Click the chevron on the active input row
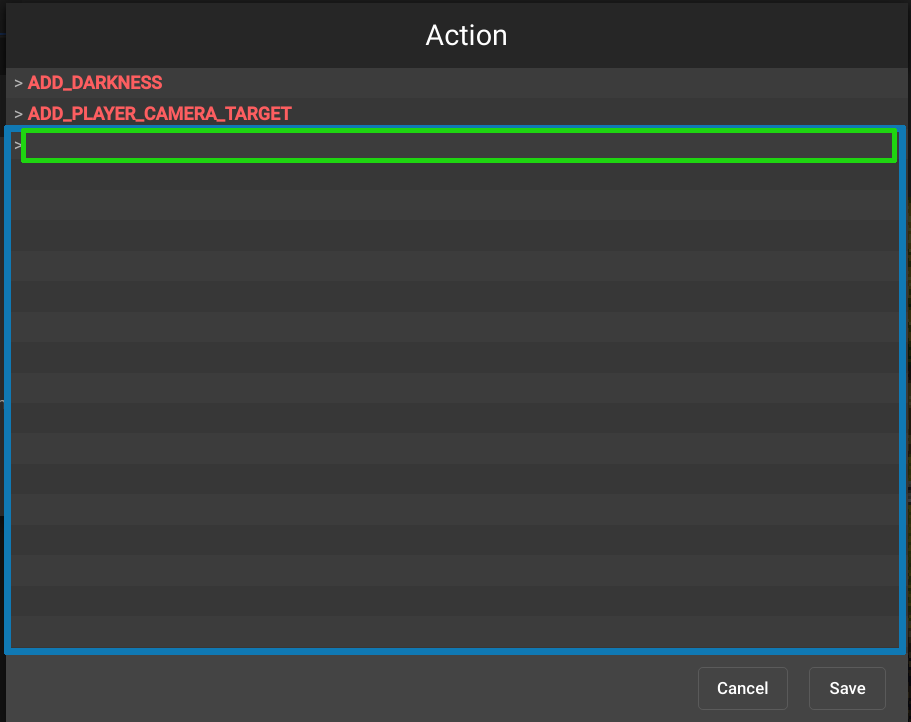 [18, 145]
